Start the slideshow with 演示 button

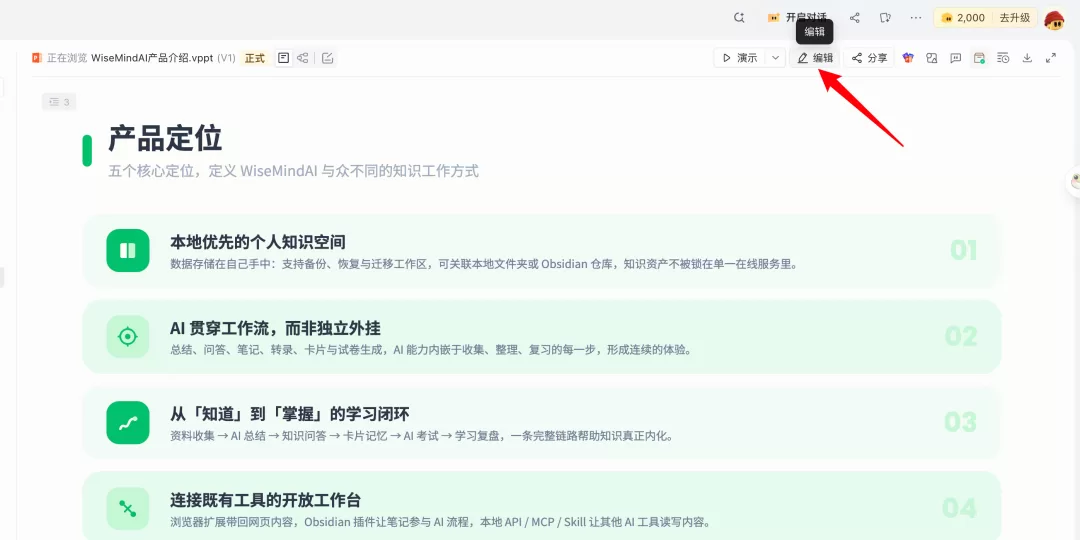pyautogui.click(x=740, y=58)
